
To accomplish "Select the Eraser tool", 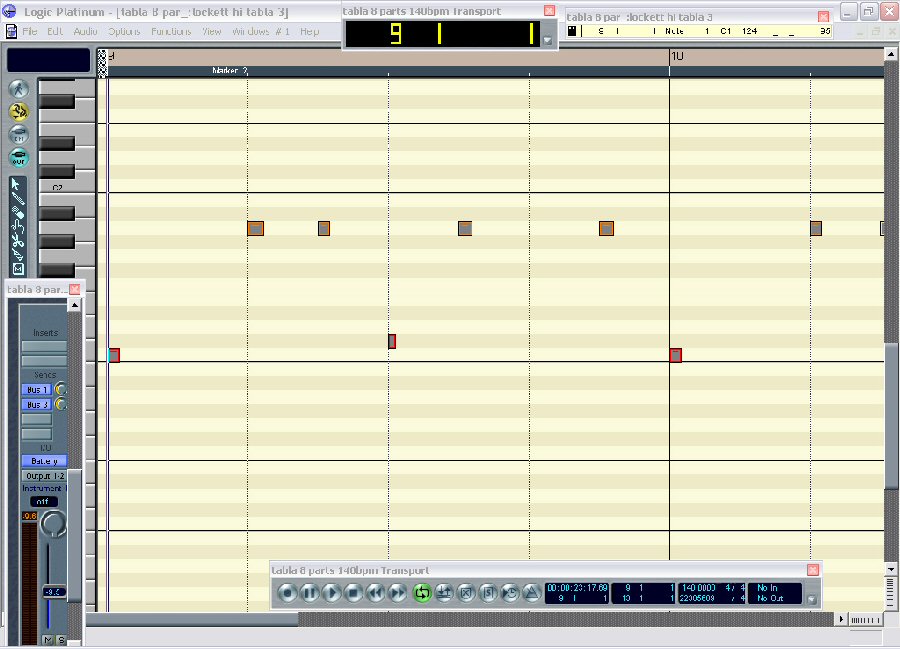I will point(18,214).
